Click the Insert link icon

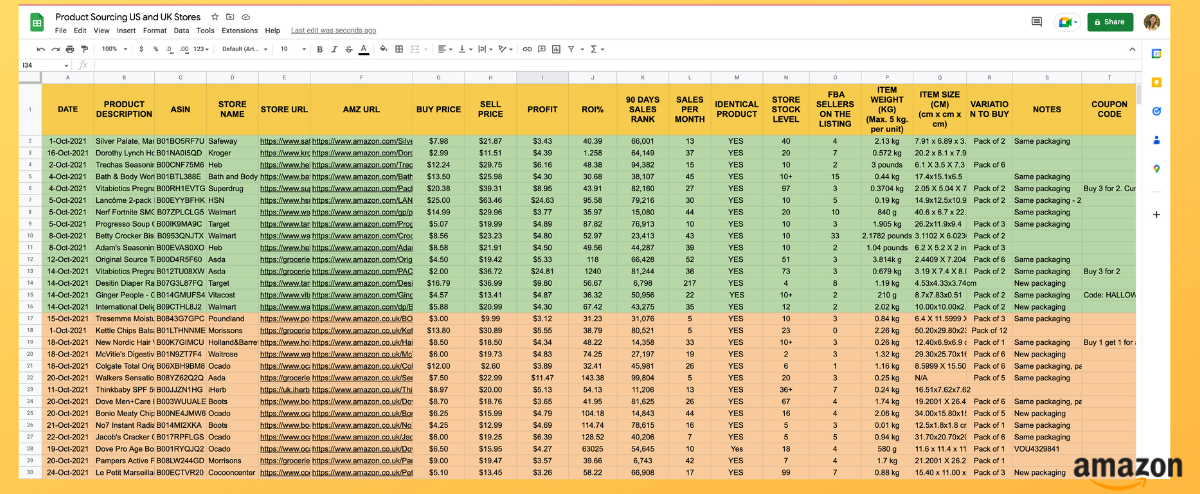[x=527, y=48]
